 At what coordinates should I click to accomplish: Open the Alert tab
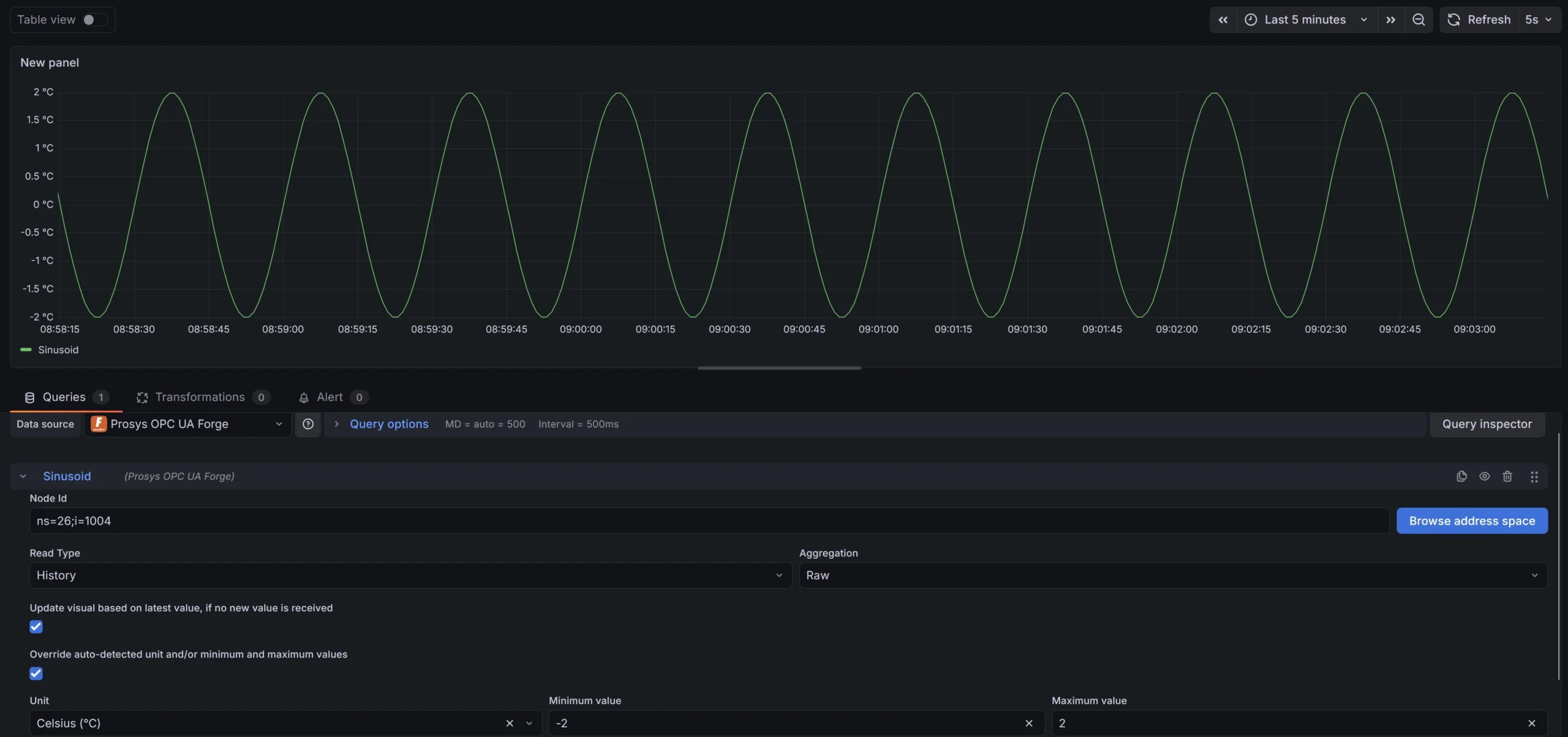(331, 397)
